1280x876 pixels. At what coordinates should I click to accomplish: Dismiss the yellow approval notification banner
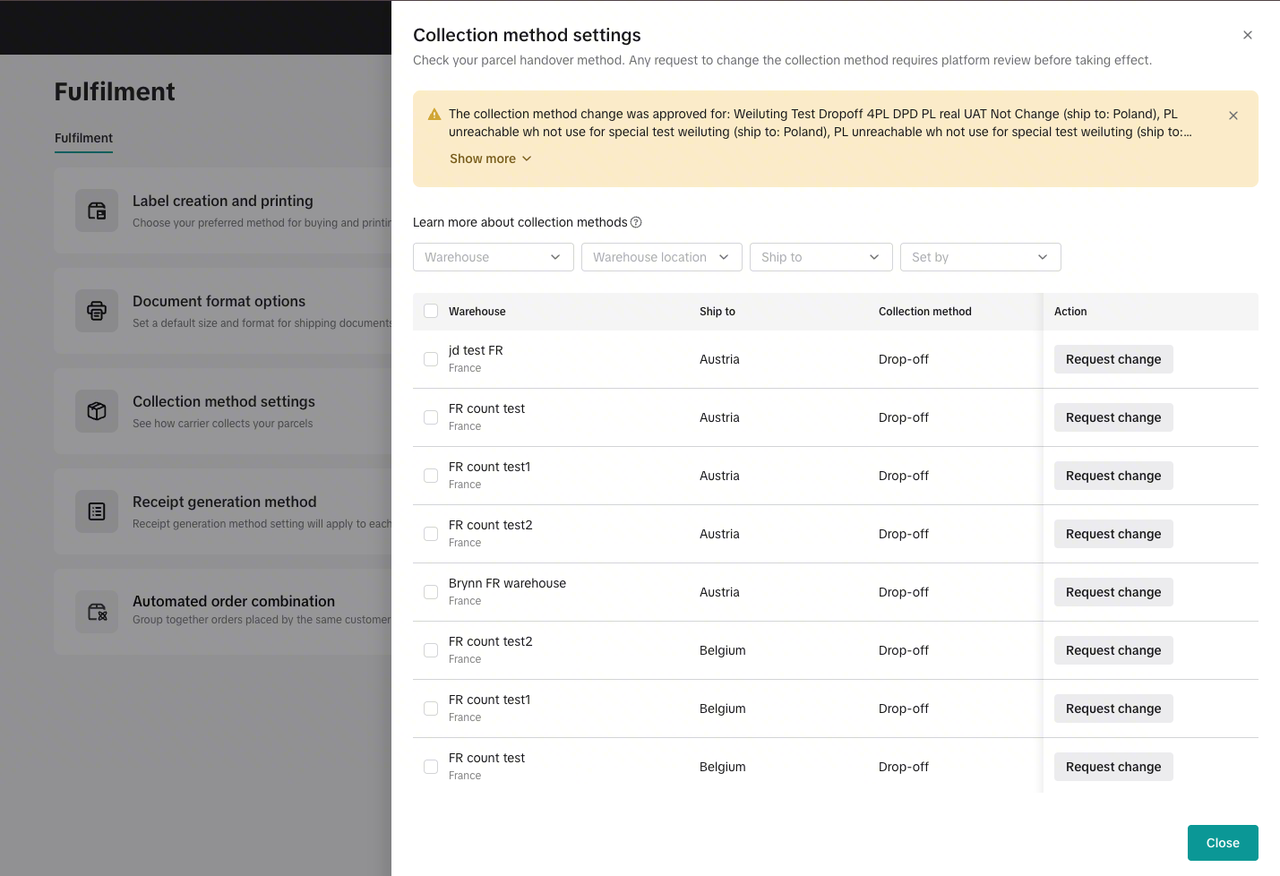(x=1233, y=115)
